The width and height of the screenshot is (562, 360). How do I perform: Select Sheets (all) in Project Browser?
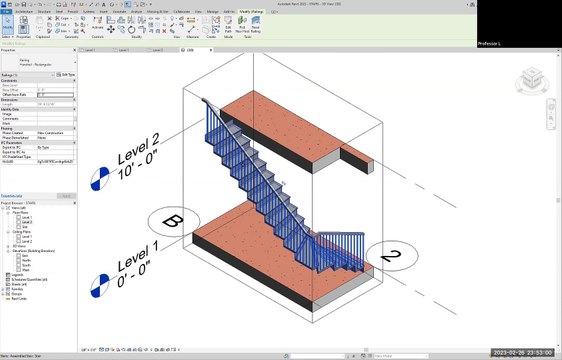point(19,284)
